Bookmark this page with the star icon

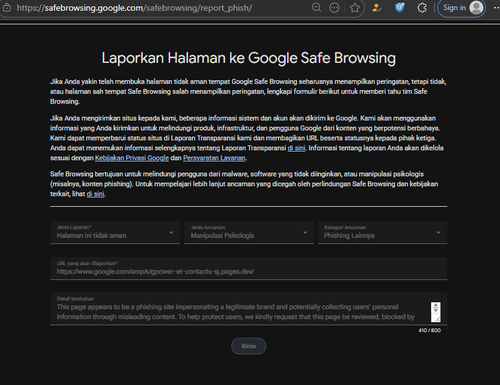click(355, 8)
